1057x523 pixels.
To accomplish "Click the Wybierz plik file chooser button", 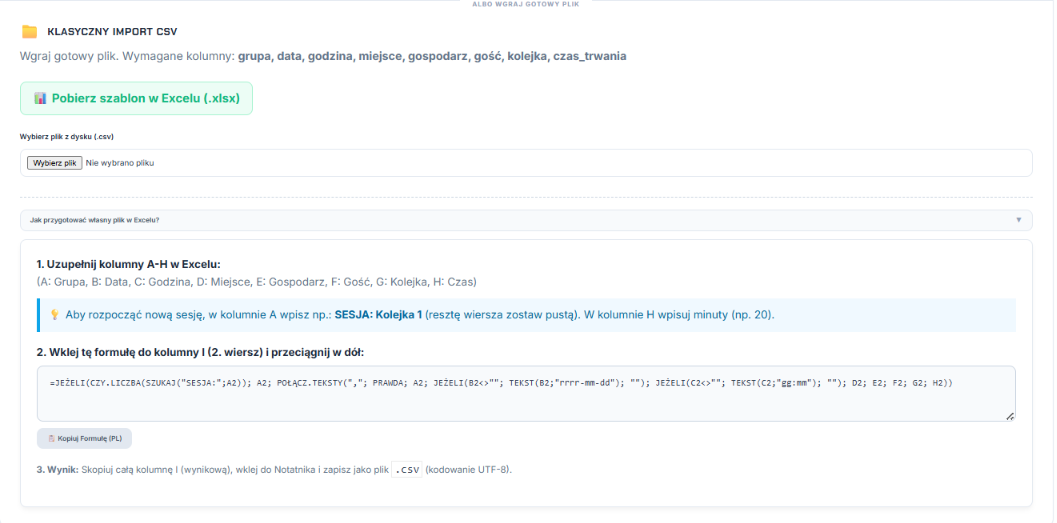I will coord(55,163).
